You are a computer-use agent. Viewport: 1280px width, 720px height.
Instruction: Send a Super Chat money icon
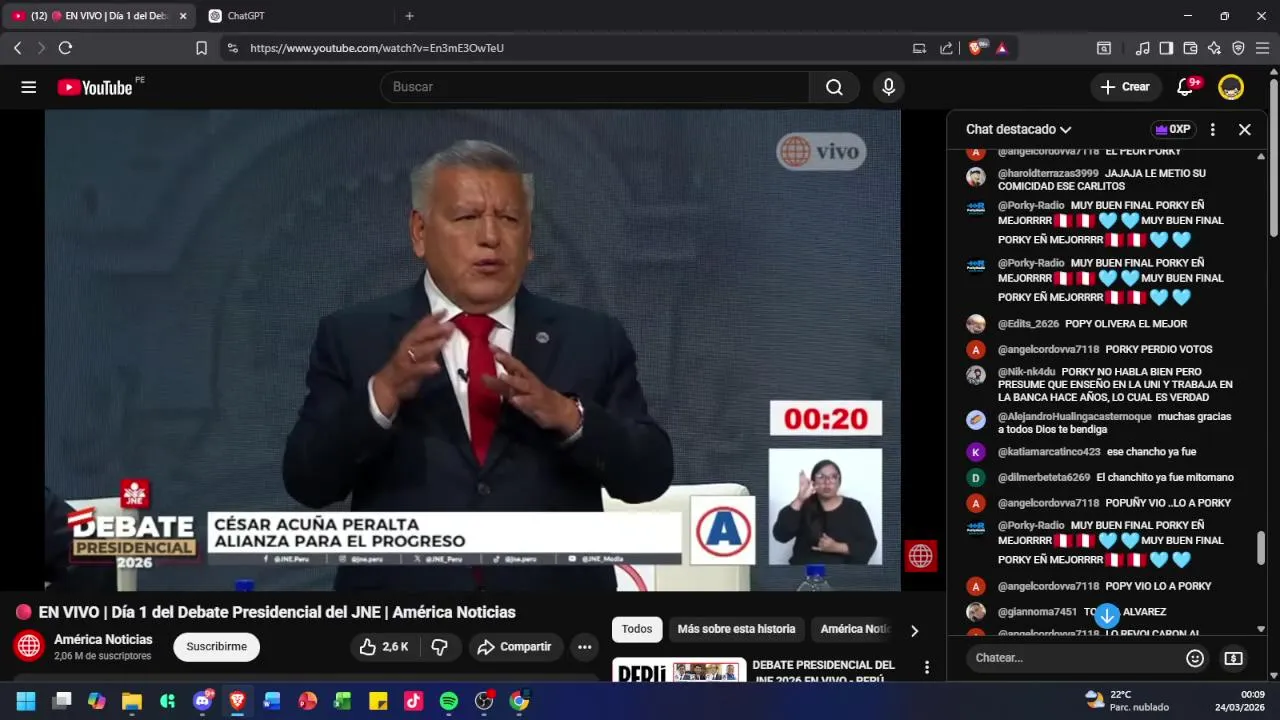point(1233,658)
